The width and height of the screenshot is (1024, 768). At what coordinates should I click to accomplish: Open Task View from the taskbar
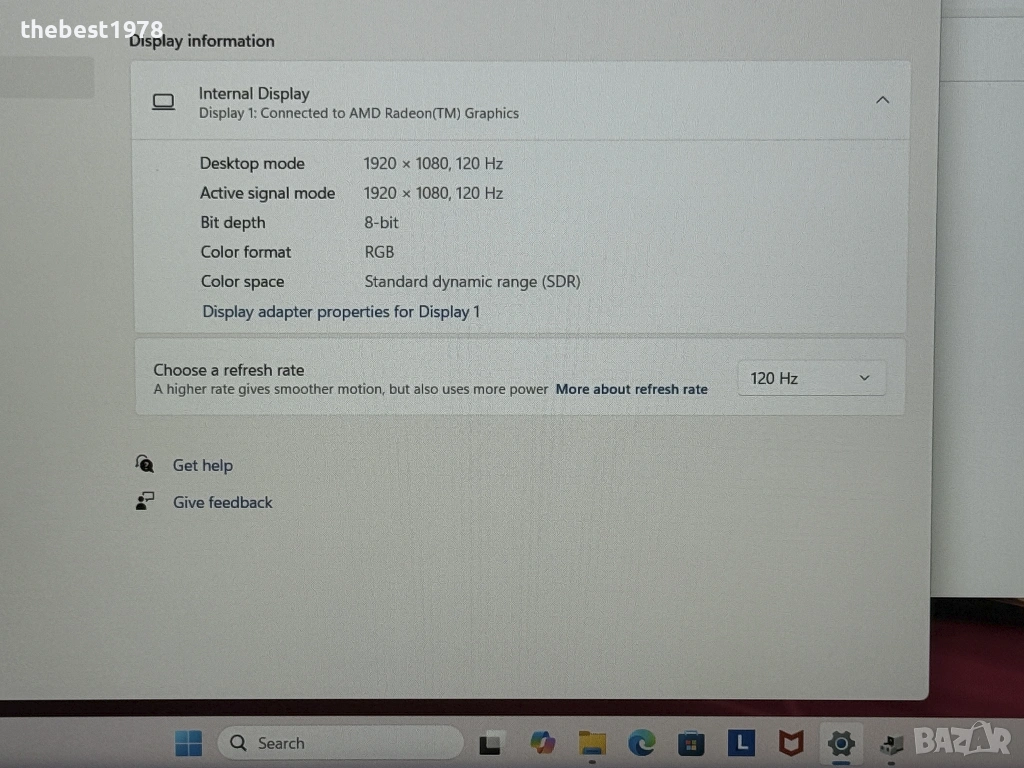click(490, 744)
